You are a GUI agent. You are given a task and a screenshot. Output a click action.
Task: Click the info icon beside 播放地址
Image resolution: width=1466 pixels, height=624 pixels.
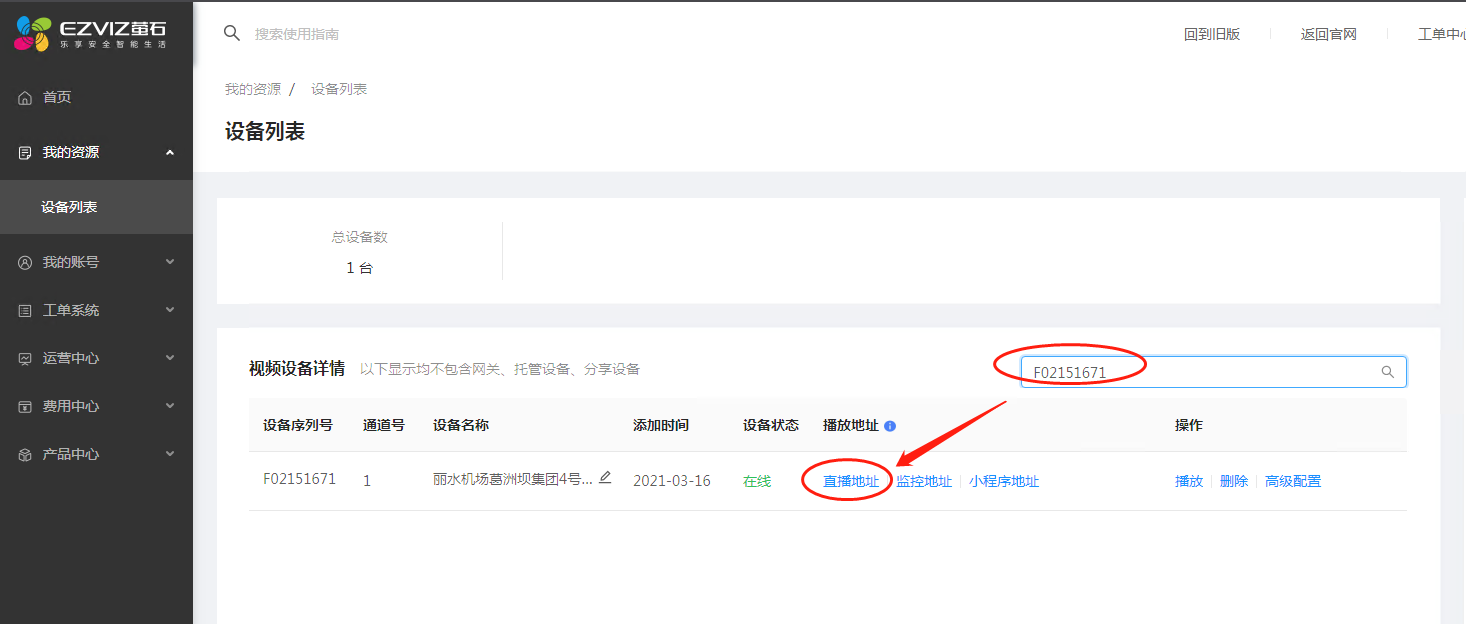coord(890,426)
